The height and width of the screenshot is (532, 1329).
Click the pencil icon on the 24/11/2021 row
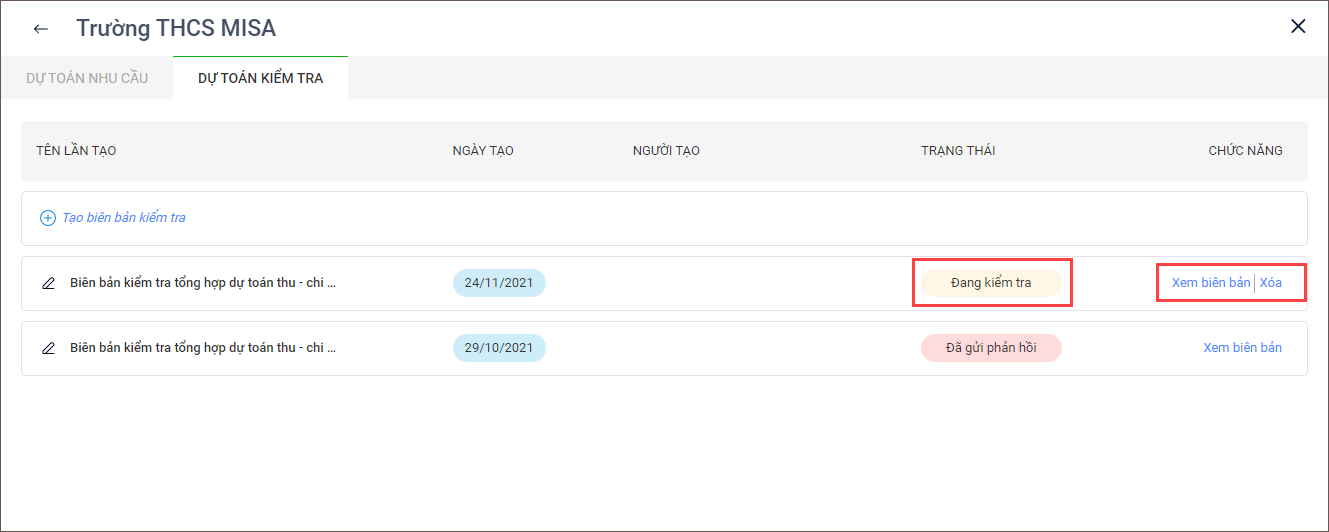click(48, 283)
